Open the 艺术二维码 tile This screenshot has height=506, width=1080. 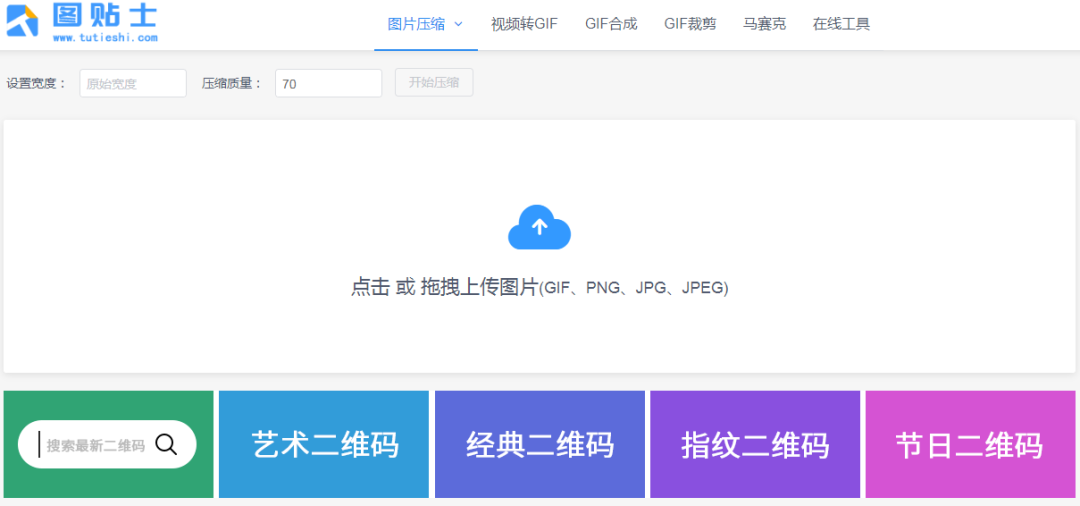tap(324, 445)
